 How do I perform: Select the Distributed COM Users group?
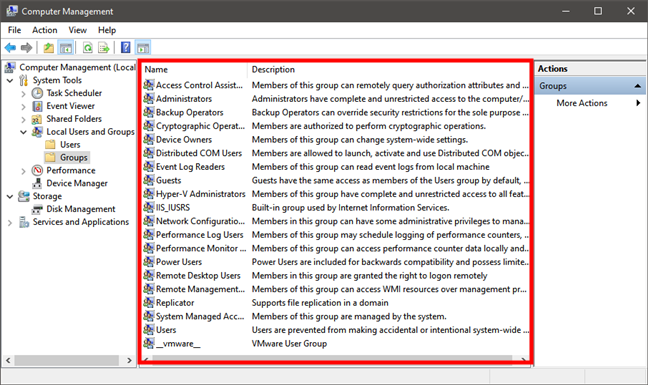[336, 153]
